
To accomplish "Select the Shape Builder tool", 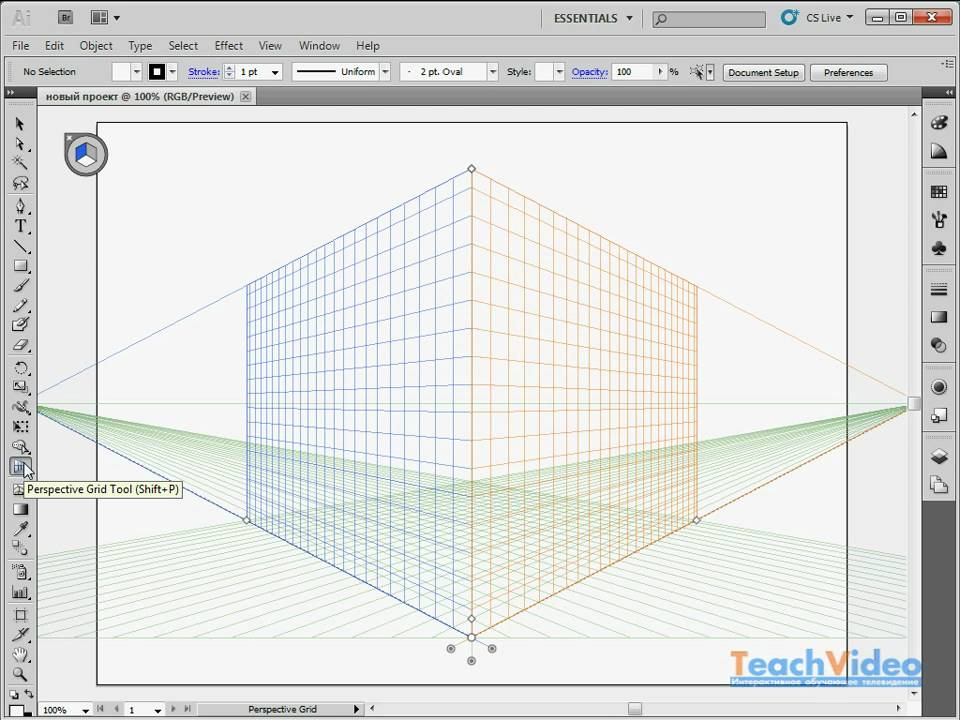I will click(x=20, y=447).
